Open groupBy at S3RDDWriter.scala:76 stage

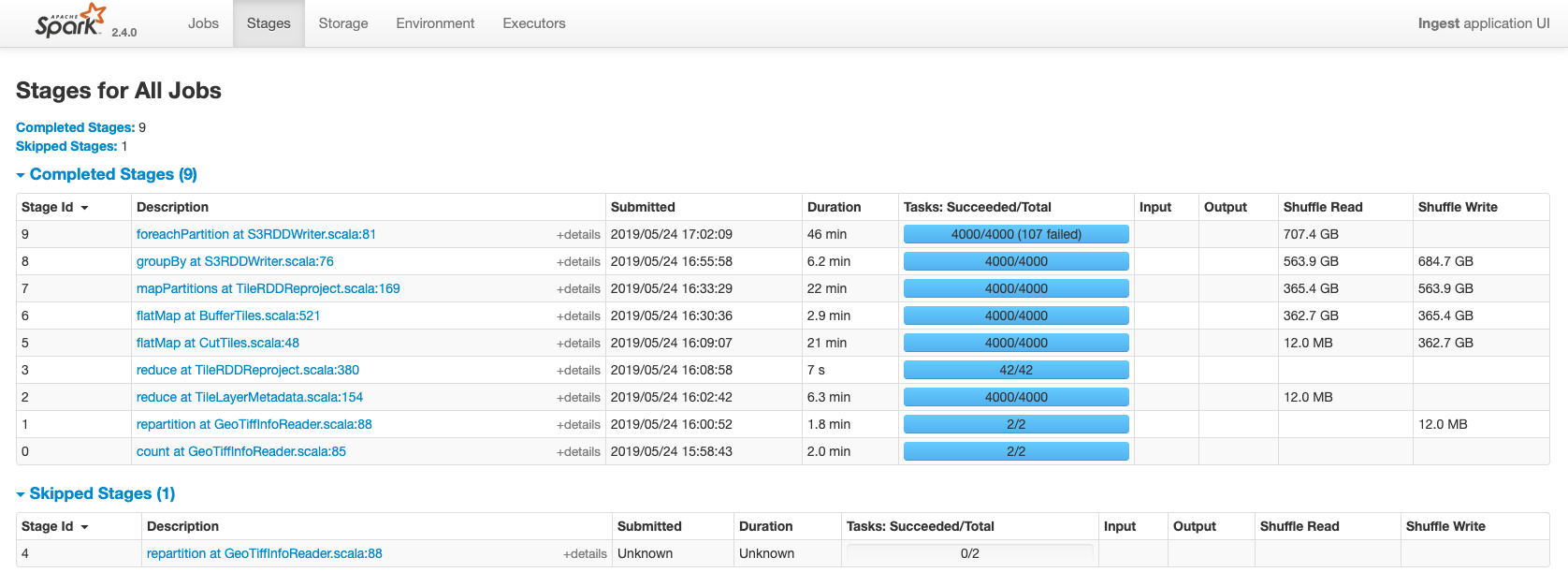point(235,261)
